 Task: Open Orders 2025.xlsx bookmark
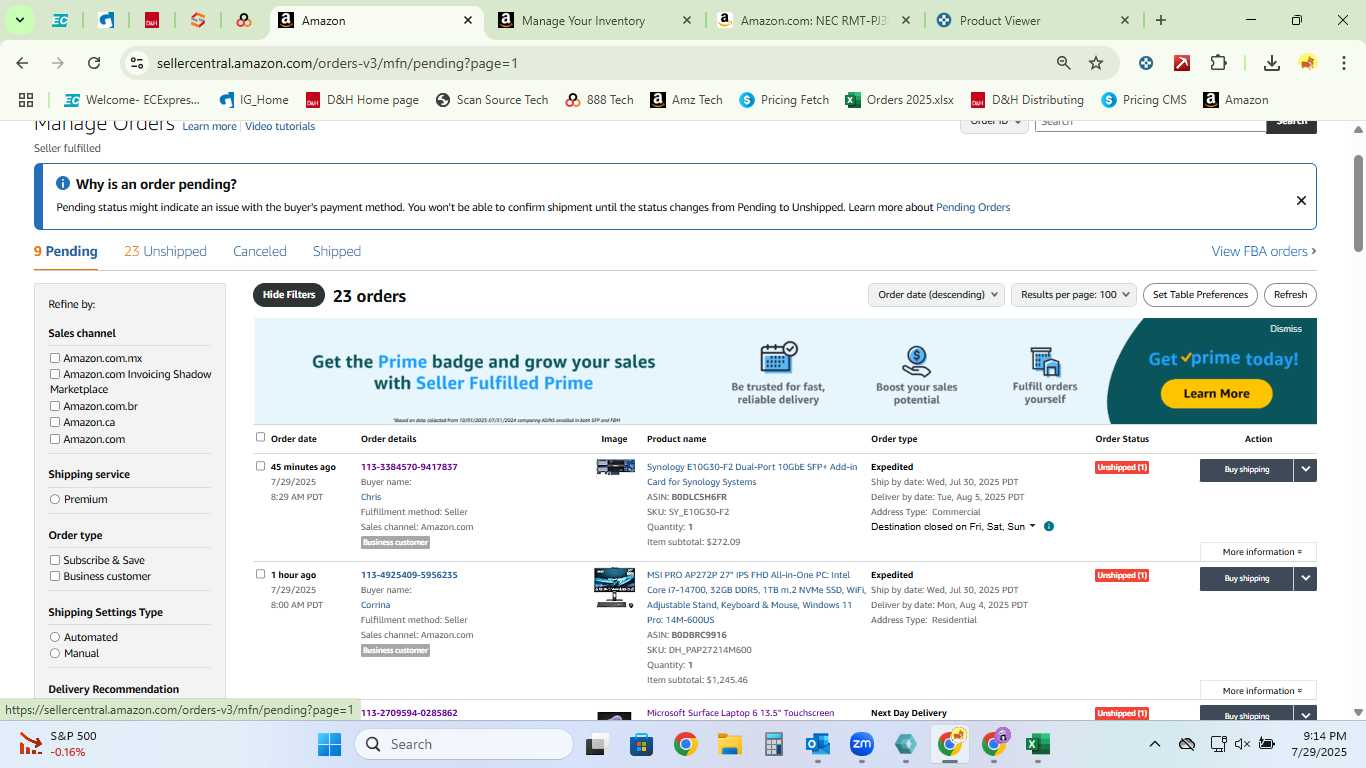coord(900,100)
